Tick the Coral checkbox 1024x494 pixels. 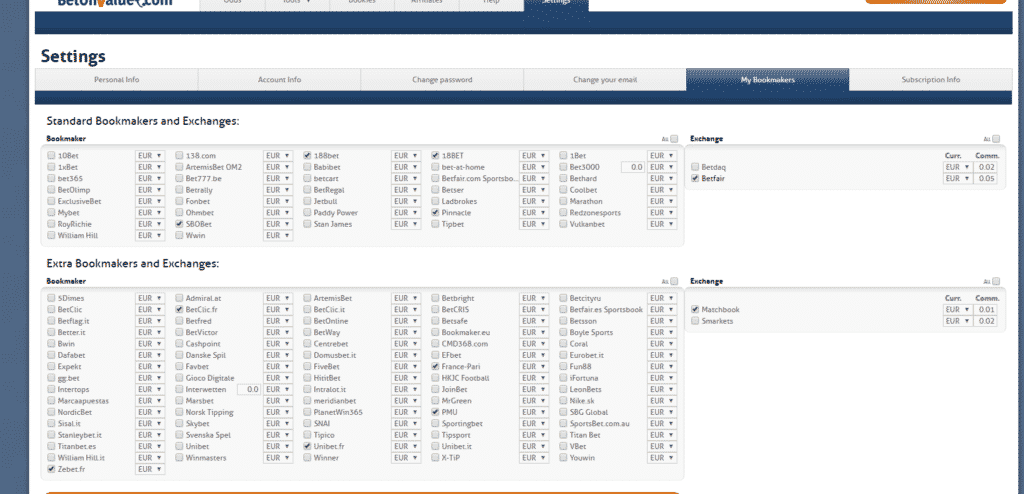(563, 344)
